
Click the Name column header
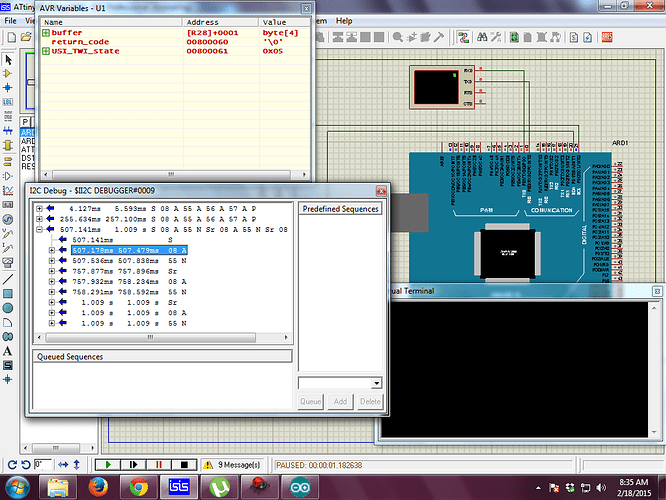click(x=112, y=22)
